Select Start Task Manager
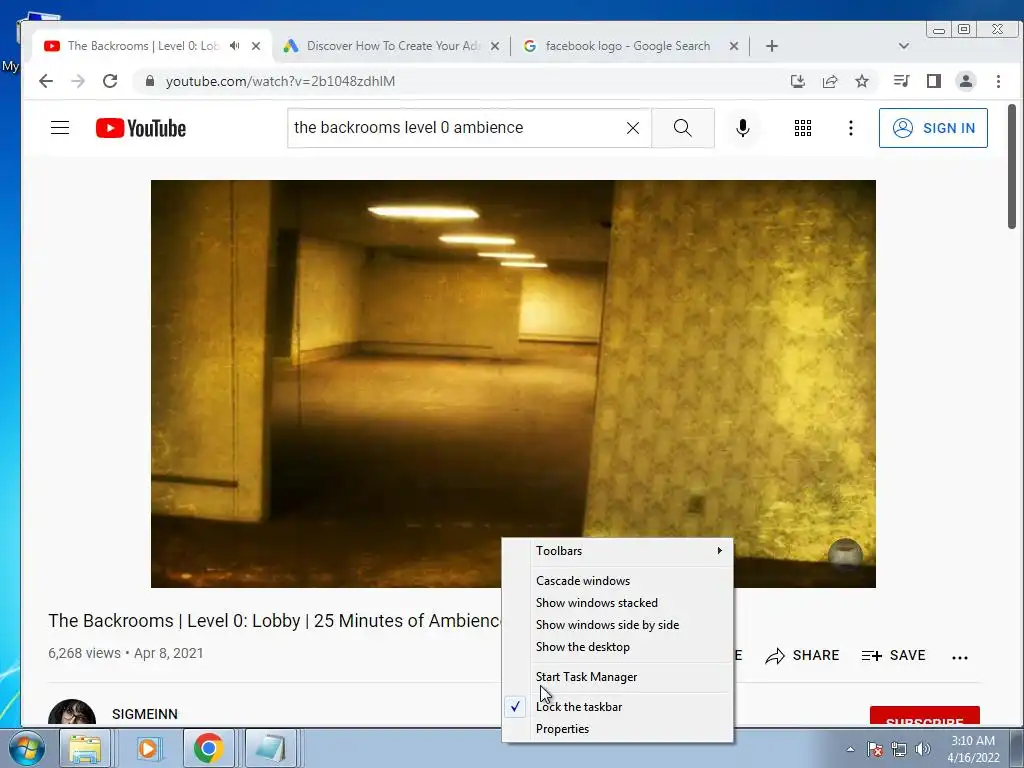 618,677
